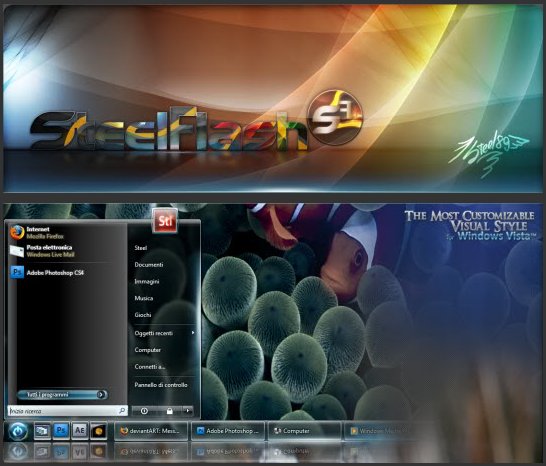Launch Photoshop from quick launch bar
Image resolution: width=546 pixels, height=466 pixels.
[x=61, y=431]
